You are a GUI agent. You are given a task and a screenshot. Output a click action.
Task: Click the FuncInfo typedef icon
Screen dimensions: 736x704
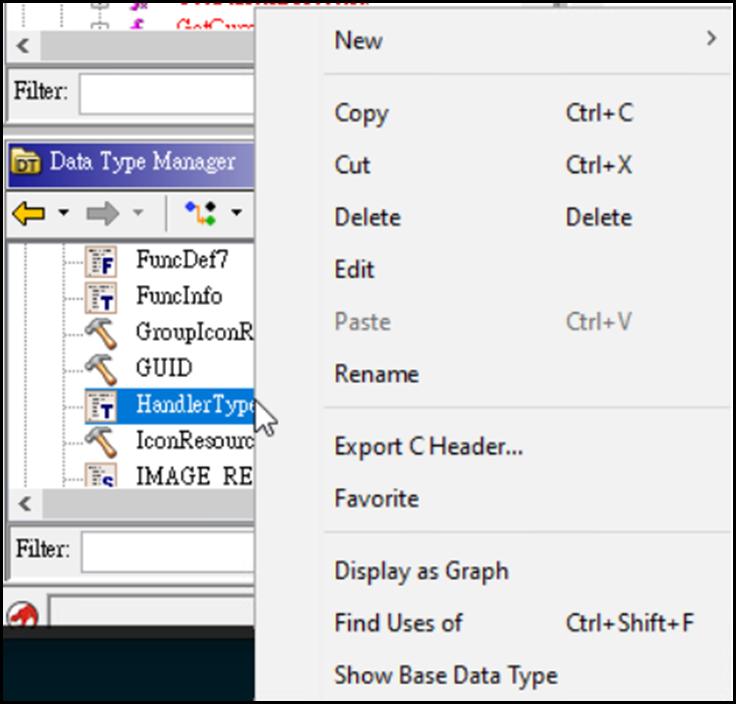click(x=101, y=298)
